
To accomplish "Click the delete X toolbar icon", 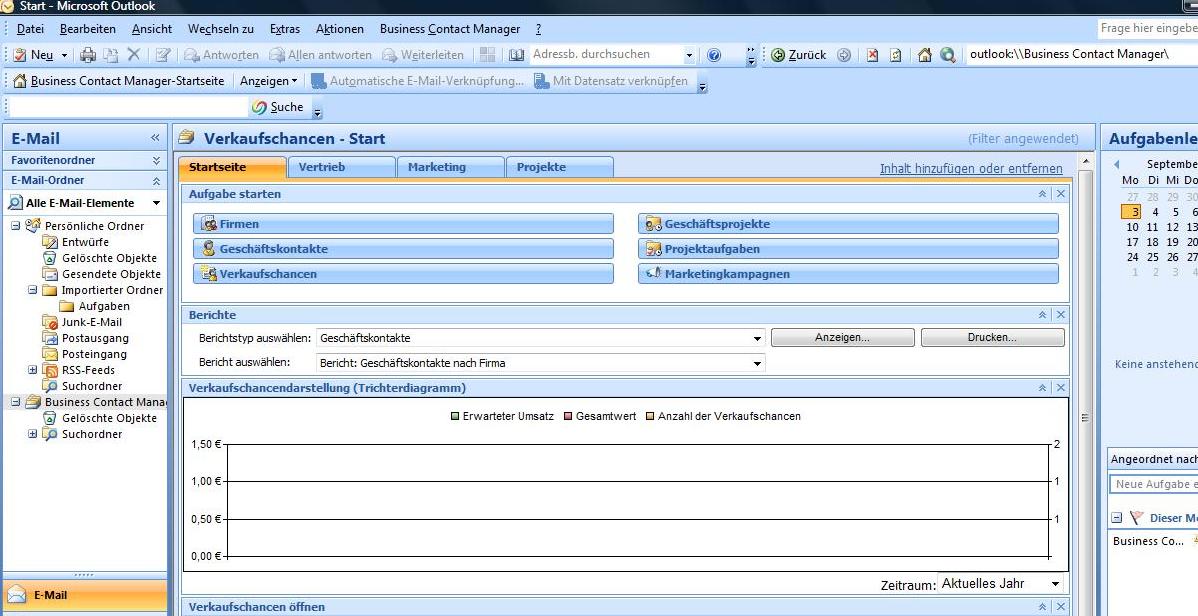I will 134,54.
